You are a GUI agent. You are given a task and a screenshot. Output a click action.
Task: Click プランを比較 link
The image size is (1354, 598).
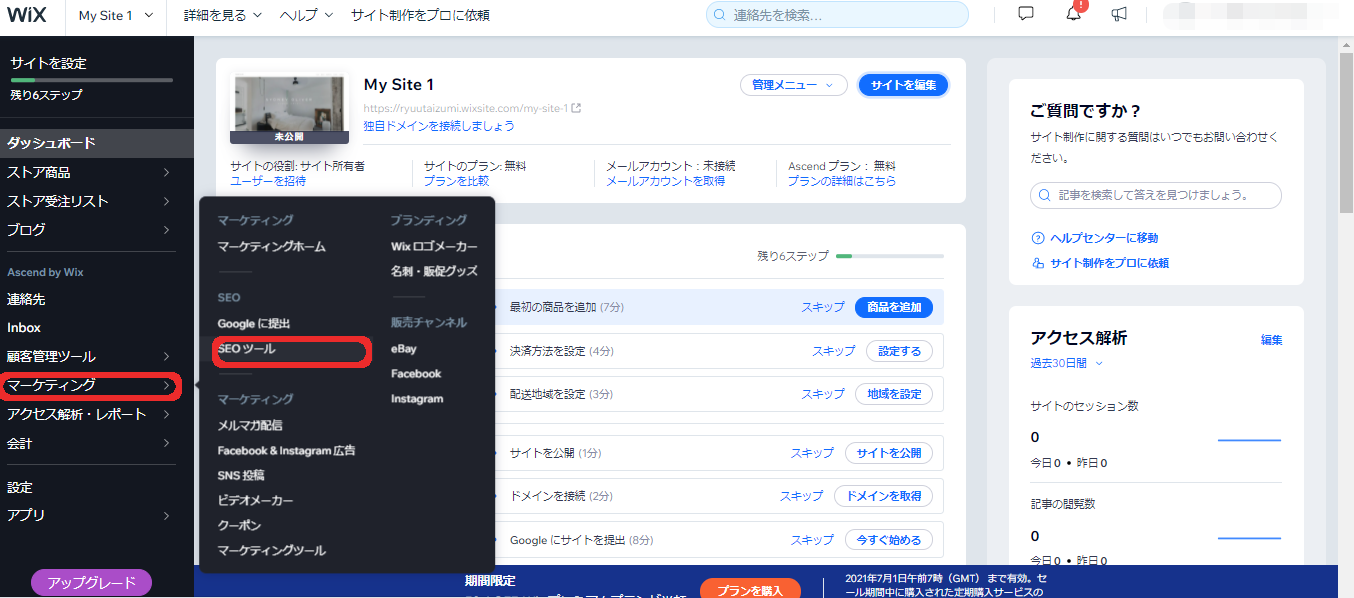coord(456,181)
